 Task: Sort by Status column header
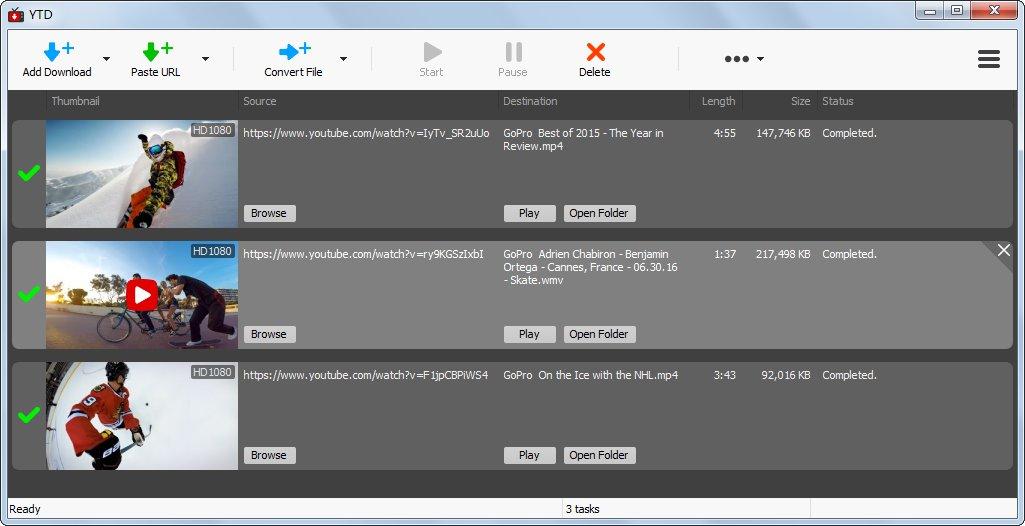[x=838, y=101]
